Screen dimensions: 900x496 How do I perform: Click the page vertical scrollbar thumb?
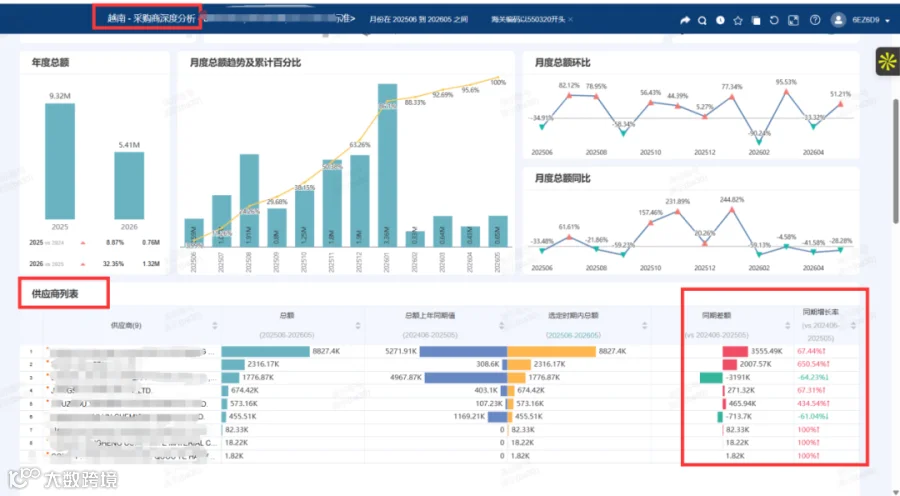[x=895, y=161]
